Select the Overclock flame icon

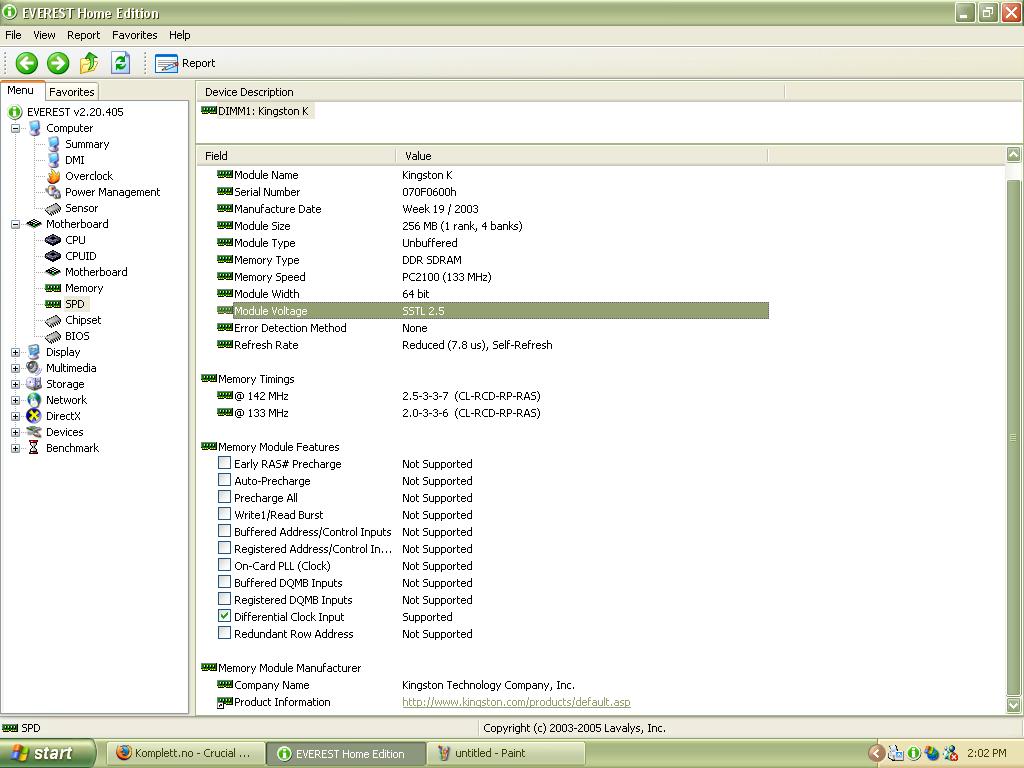pos(54,176)
